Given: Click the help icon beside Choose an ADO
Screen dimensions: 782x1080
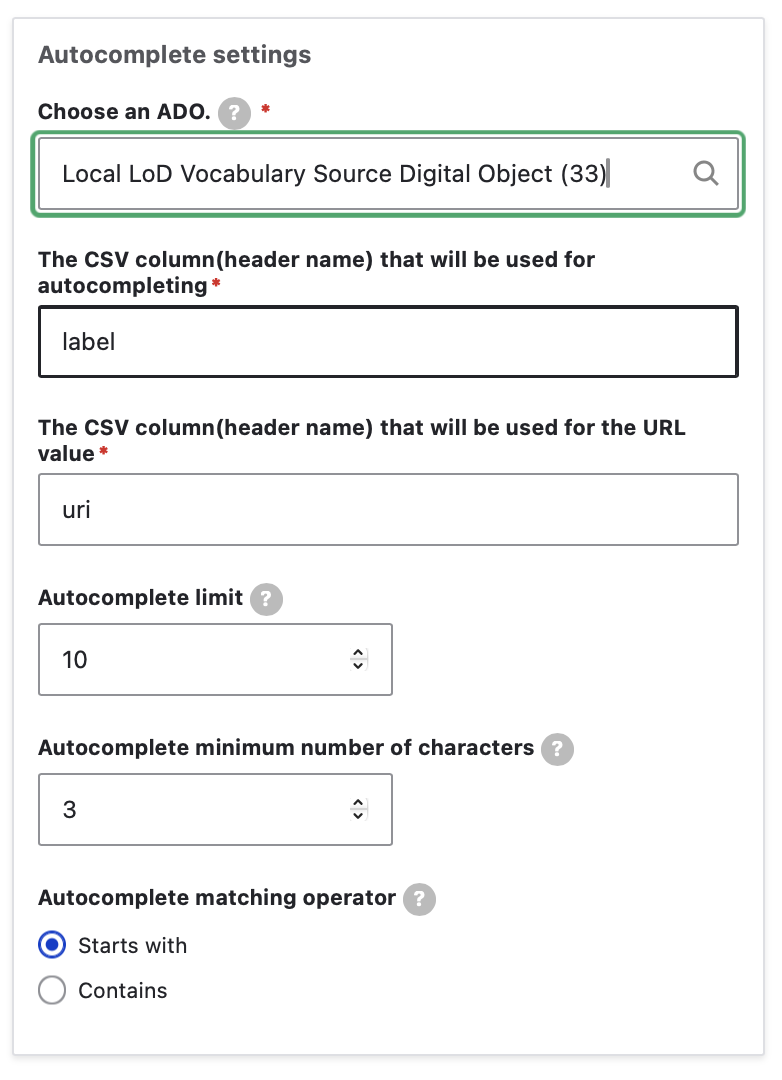Looking at the screenshot, I should coord(234,113).
